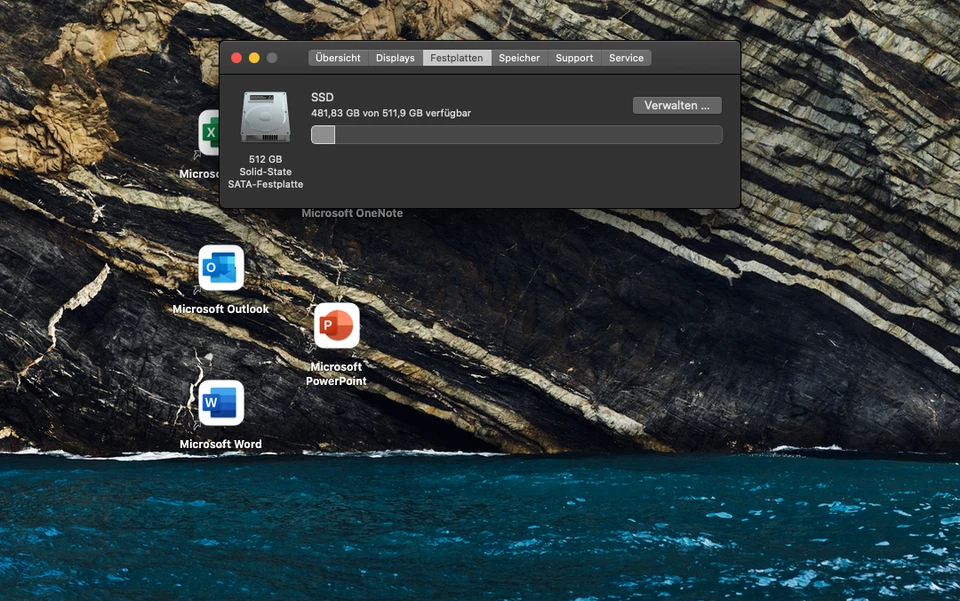Select the partially hidden Microsoft Excel icon

pos(209,133)
